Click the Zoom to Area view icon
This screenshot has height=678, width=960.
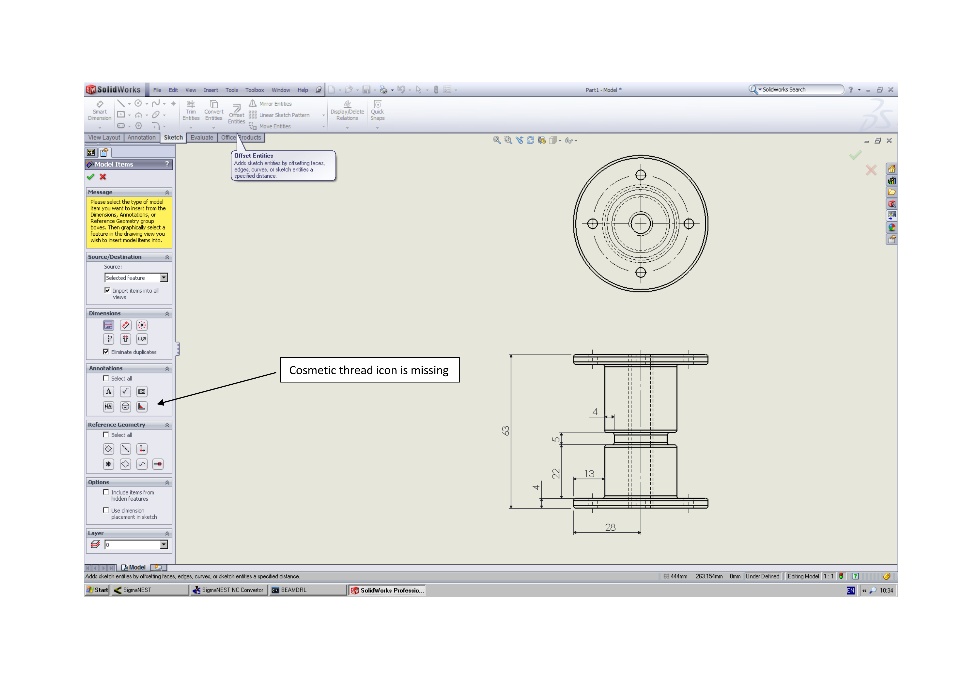click(508, 140)
